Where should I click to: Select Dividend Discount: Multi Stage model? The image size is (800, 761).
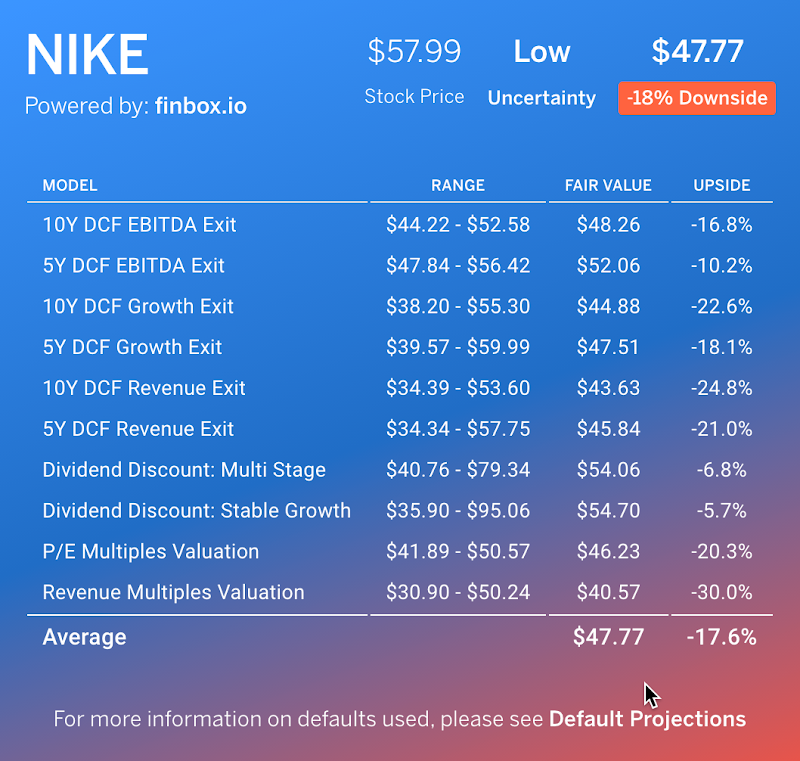click(x=184, y=470)
